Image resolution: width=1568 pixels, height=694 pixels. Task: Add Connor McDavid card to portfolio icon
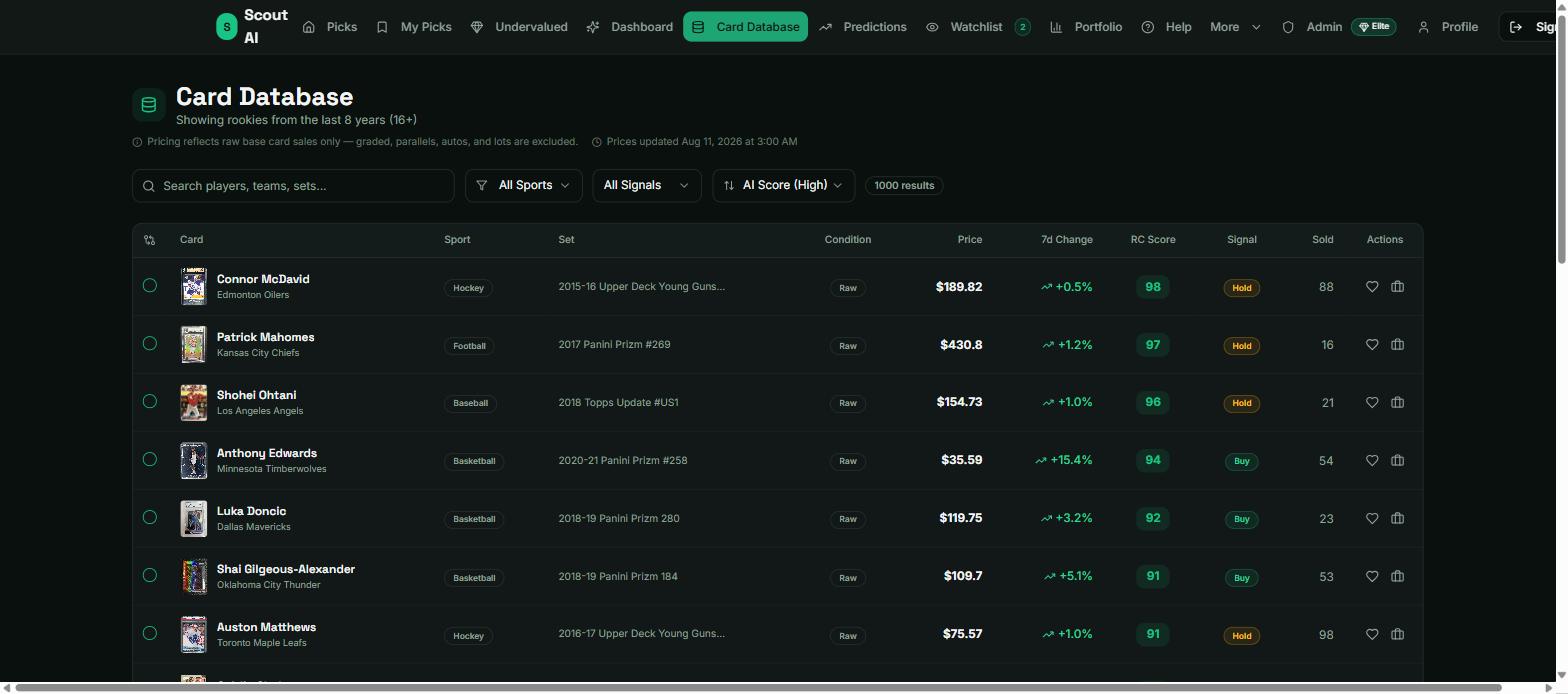(1398, 287)
